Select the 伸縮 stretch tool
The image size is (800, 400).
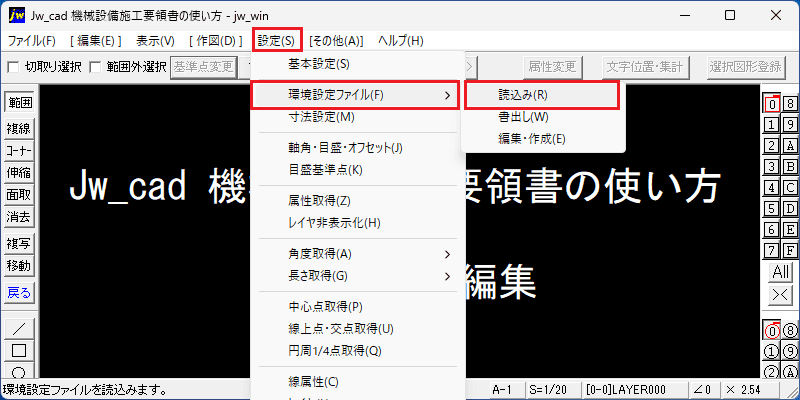pos(19,173)
